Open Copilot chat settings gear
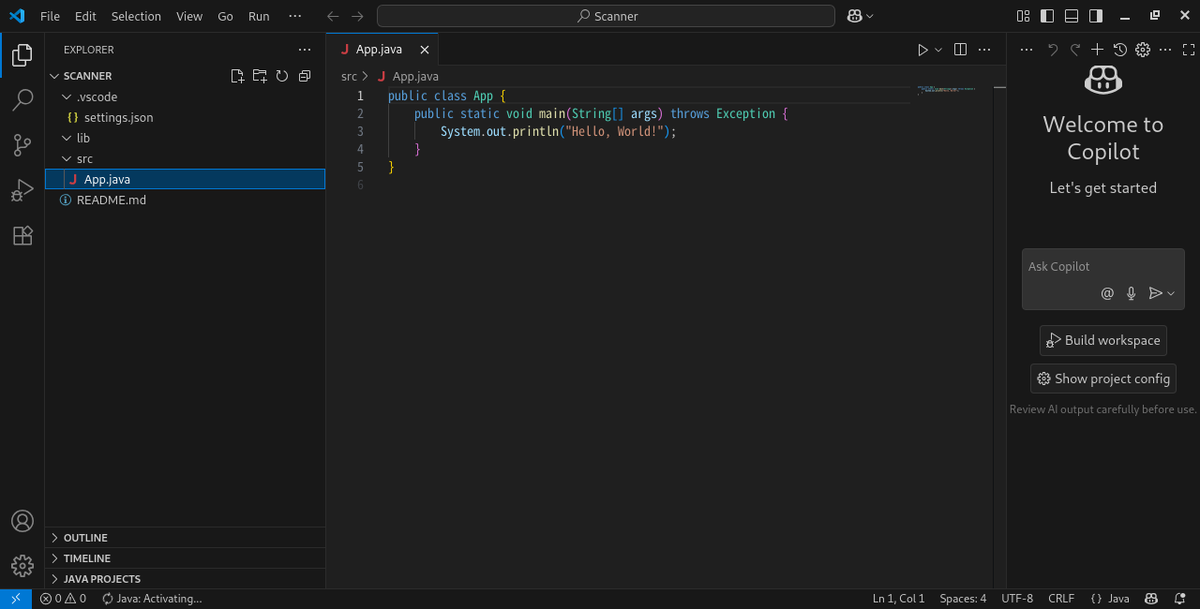The width and height of the screenshot is (1200, 609). pyautogui.click(x=1143, y=49)
